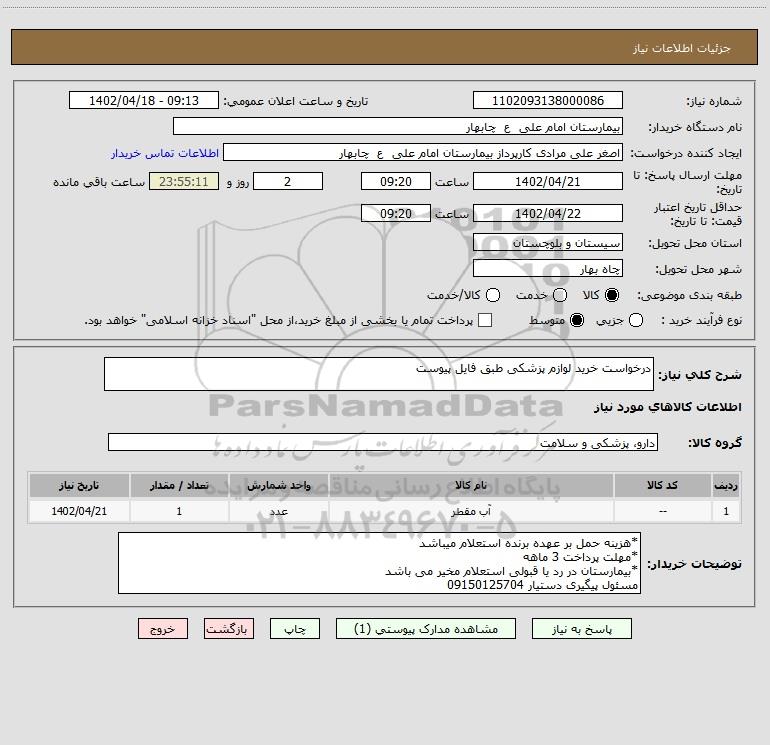Click the table date cell 1402/04/21

tap(79, 511)
